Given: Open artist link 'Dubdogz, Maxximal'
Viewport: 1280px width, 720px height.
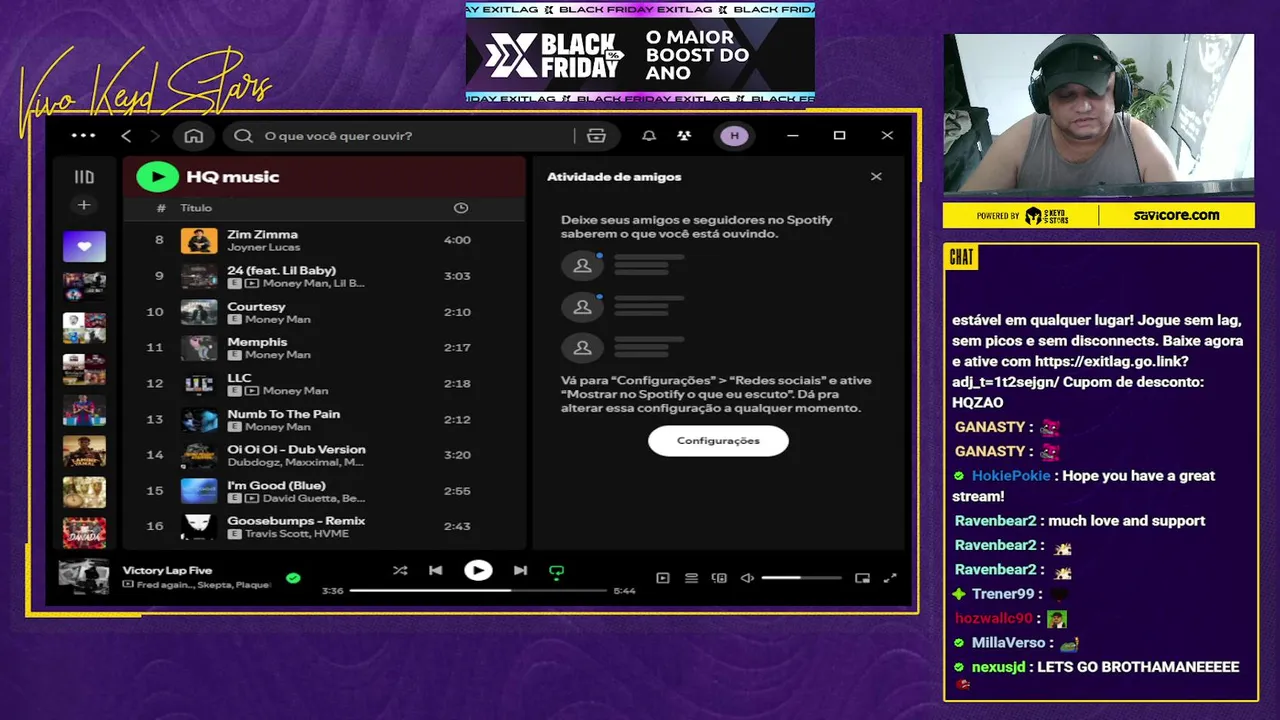Looking at the screenshot, I should pos(296,462).
